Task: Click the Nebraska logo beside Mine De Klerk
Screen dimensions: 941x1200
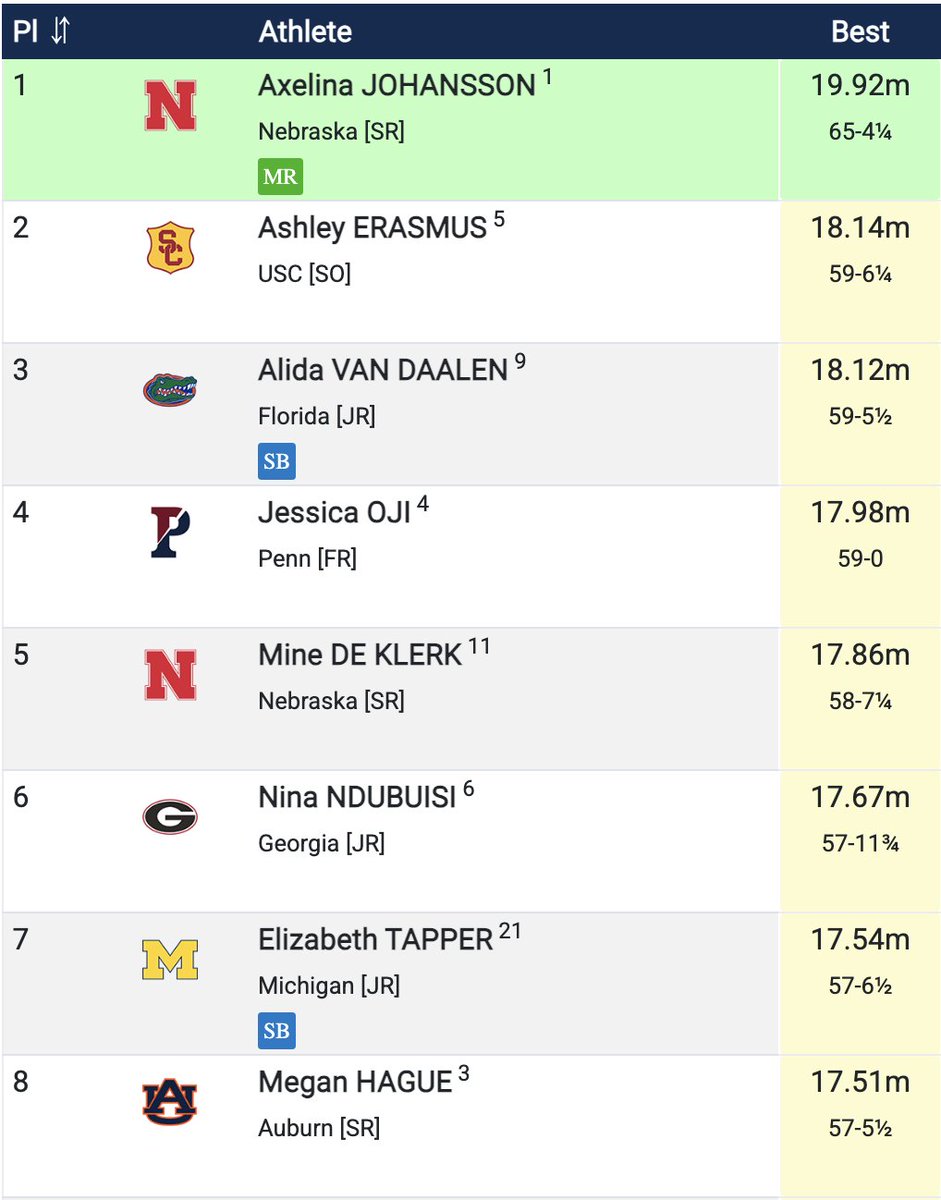Action: coord(170,675)
